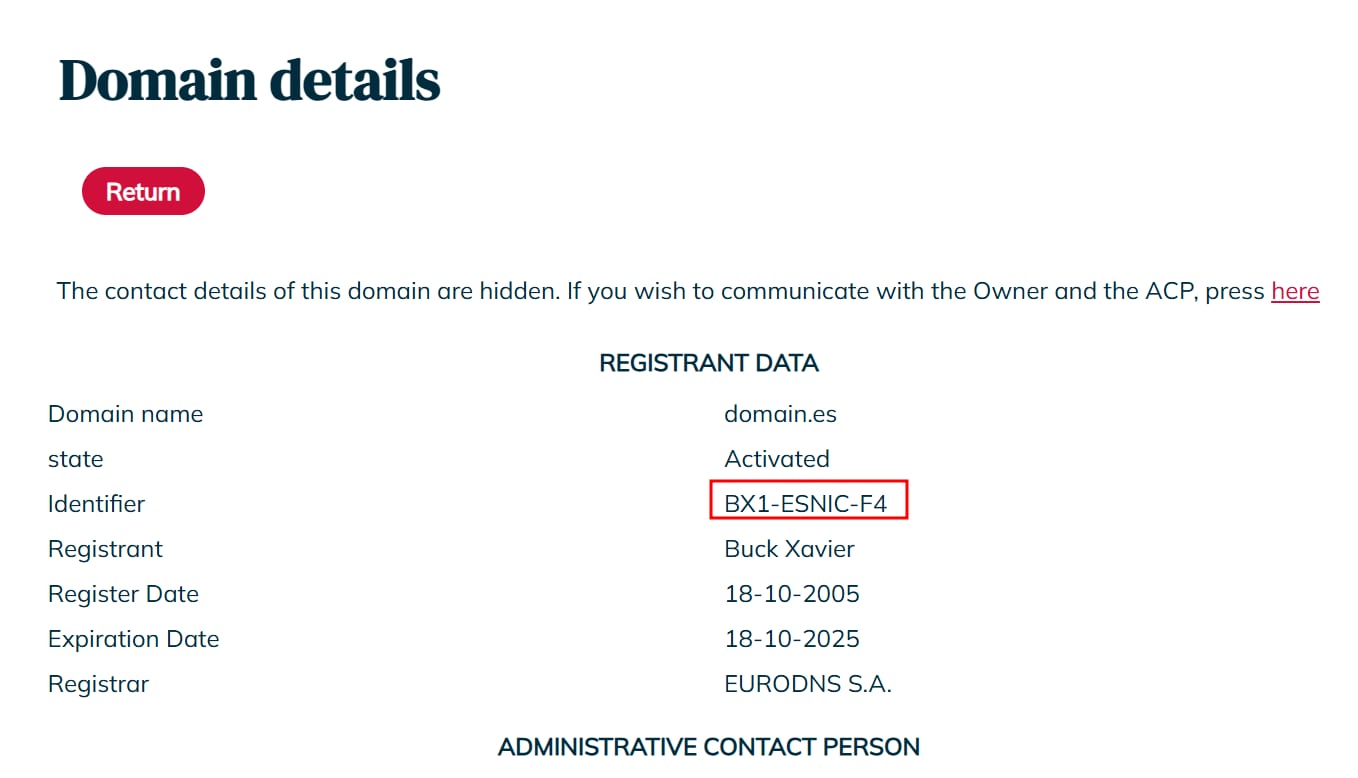Click the 'Registrar' field label
The height and width of the screenshot is (778, 1358).
point(98,684)
